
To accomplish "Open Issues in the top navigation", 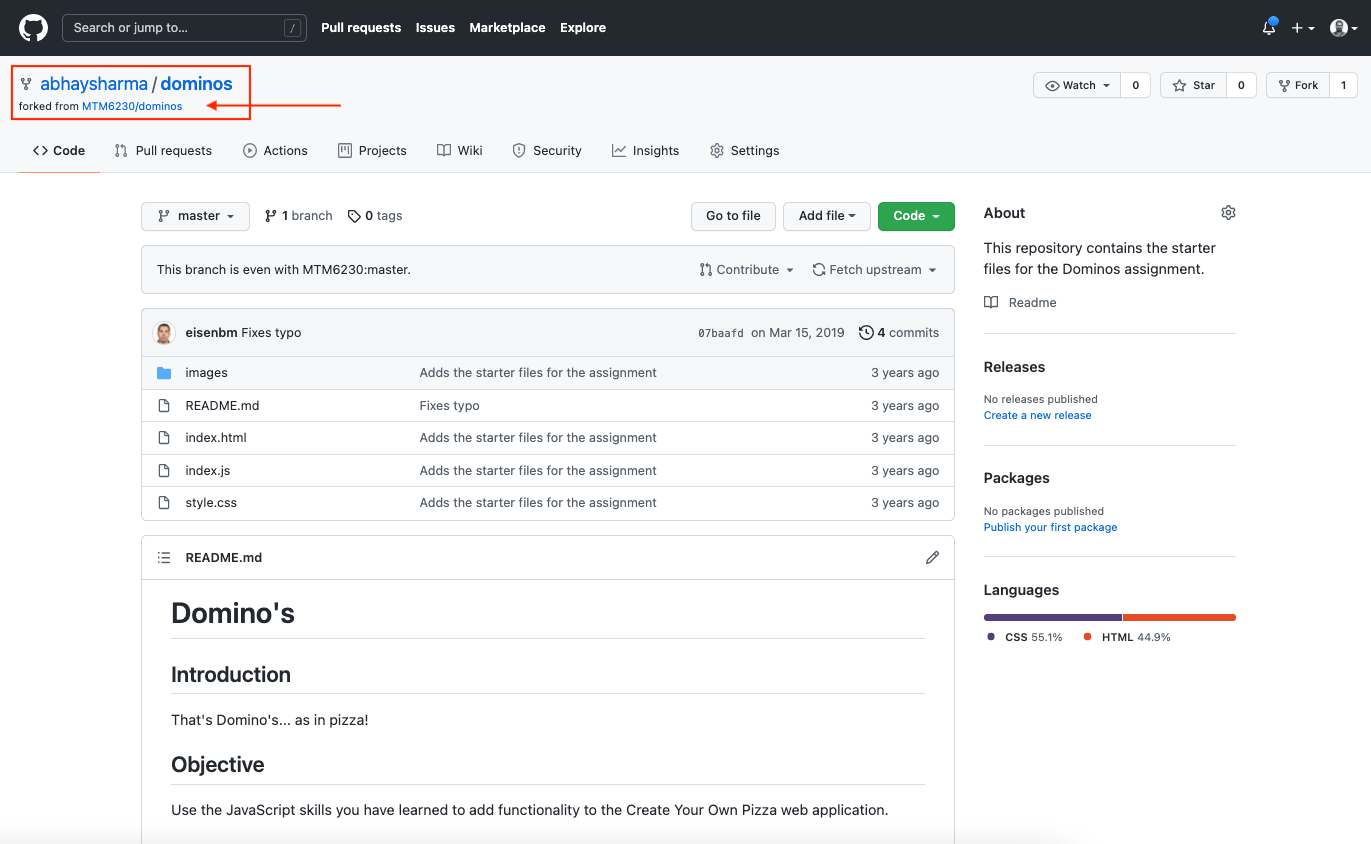I will click(435, 28).
